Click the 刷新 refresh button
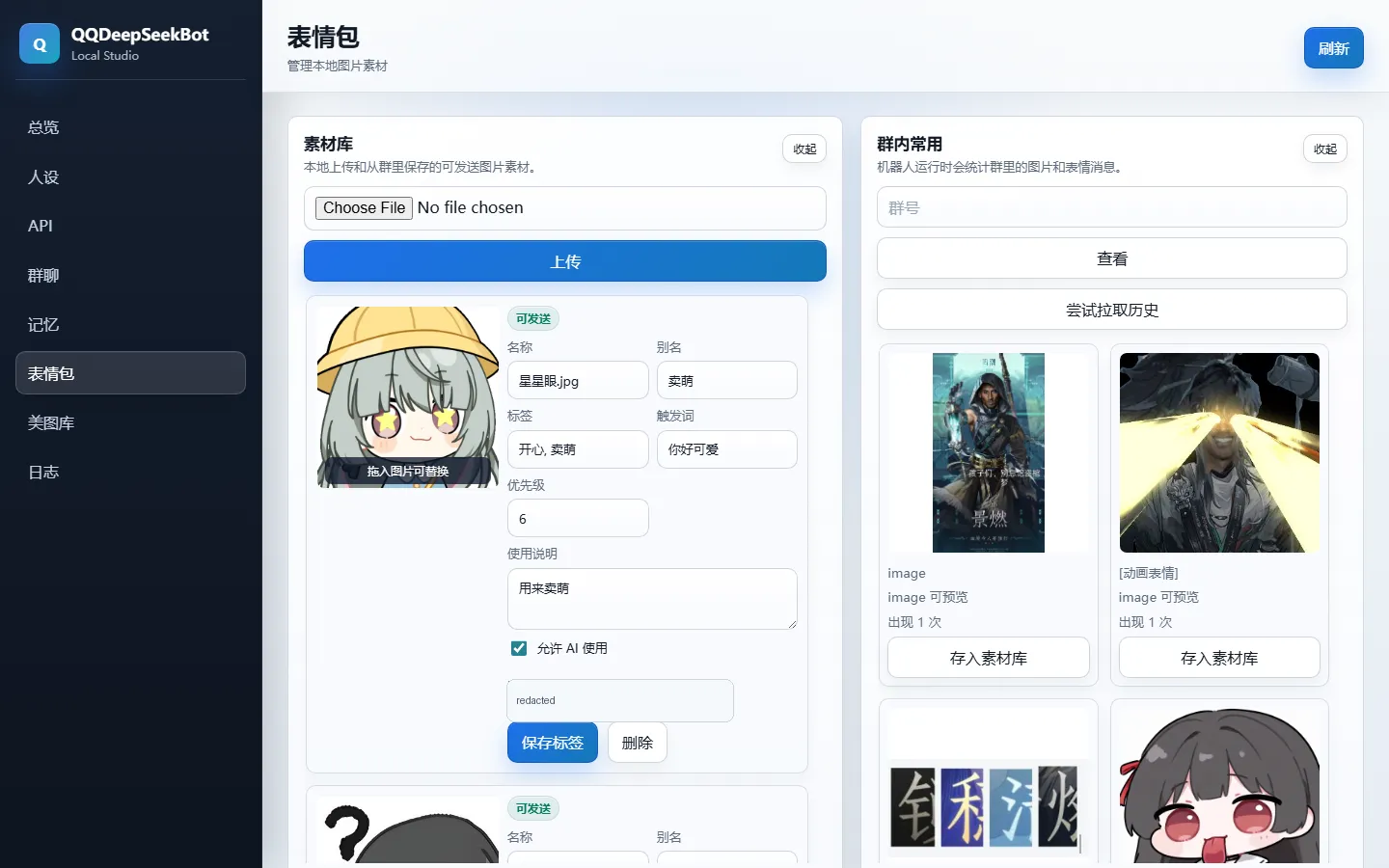1389x868 pixels. tap(1333, 48)
